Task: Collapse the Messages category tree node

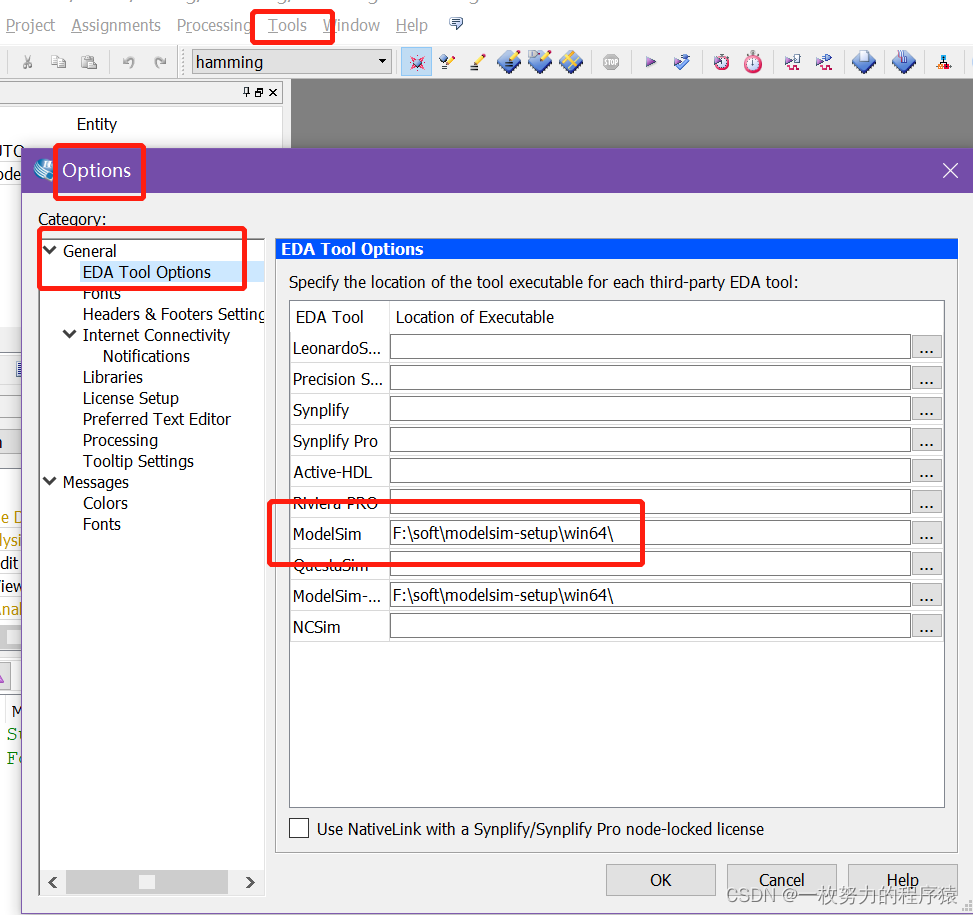Action: coord(50,481)
